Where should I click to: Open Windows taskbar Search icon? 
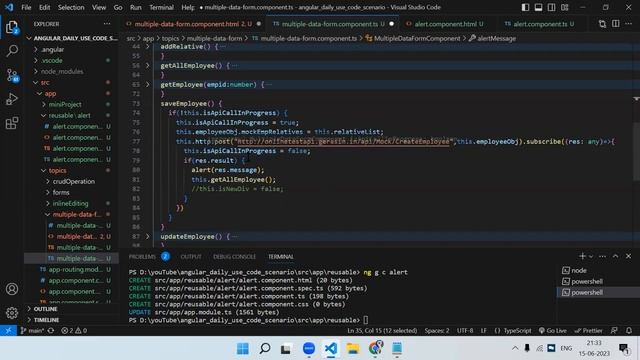265,349
